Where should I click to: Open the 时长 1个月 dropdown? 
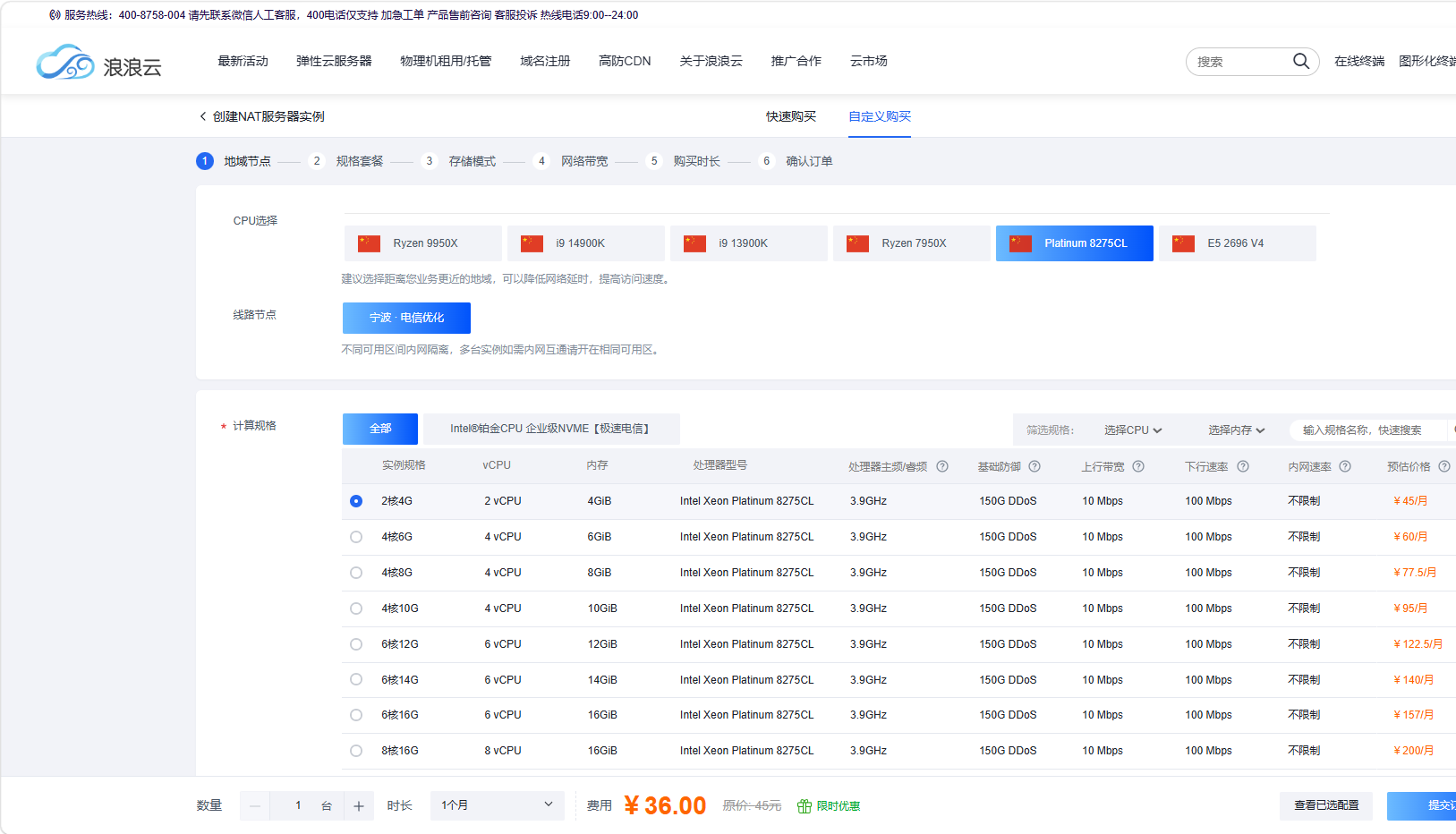(x=498, y=805)
